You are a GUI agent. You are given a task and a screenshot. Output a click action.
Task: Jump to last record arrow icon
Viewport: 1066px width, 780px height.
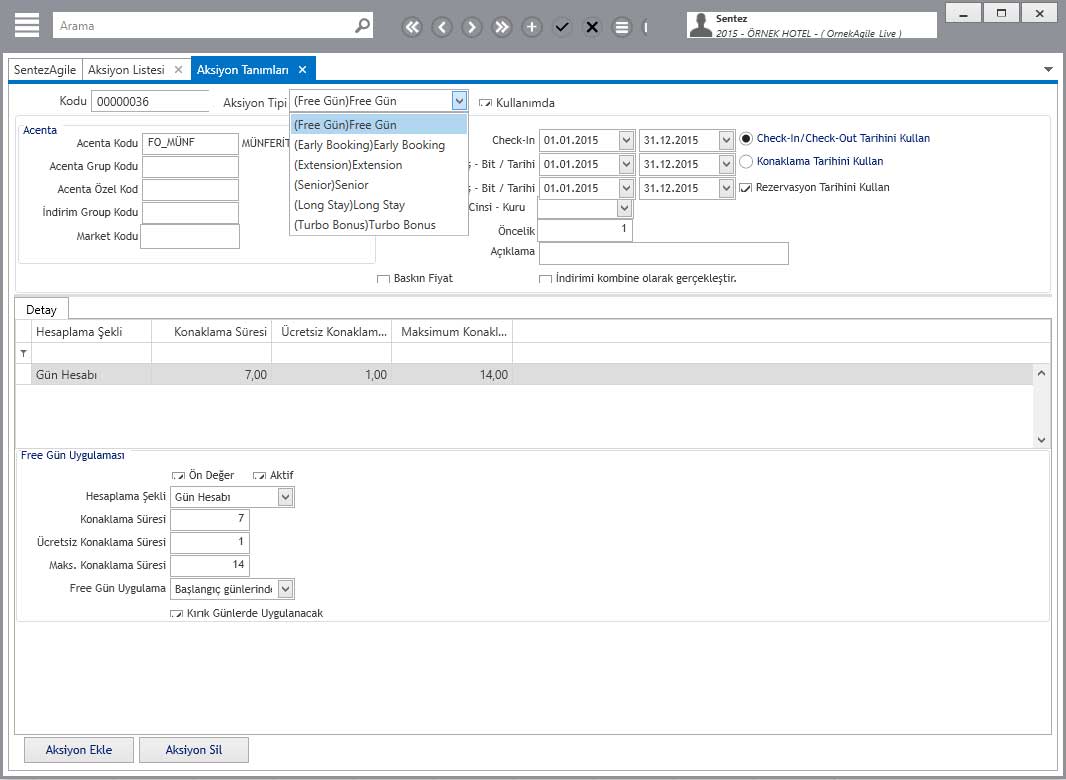pos(502,27)
